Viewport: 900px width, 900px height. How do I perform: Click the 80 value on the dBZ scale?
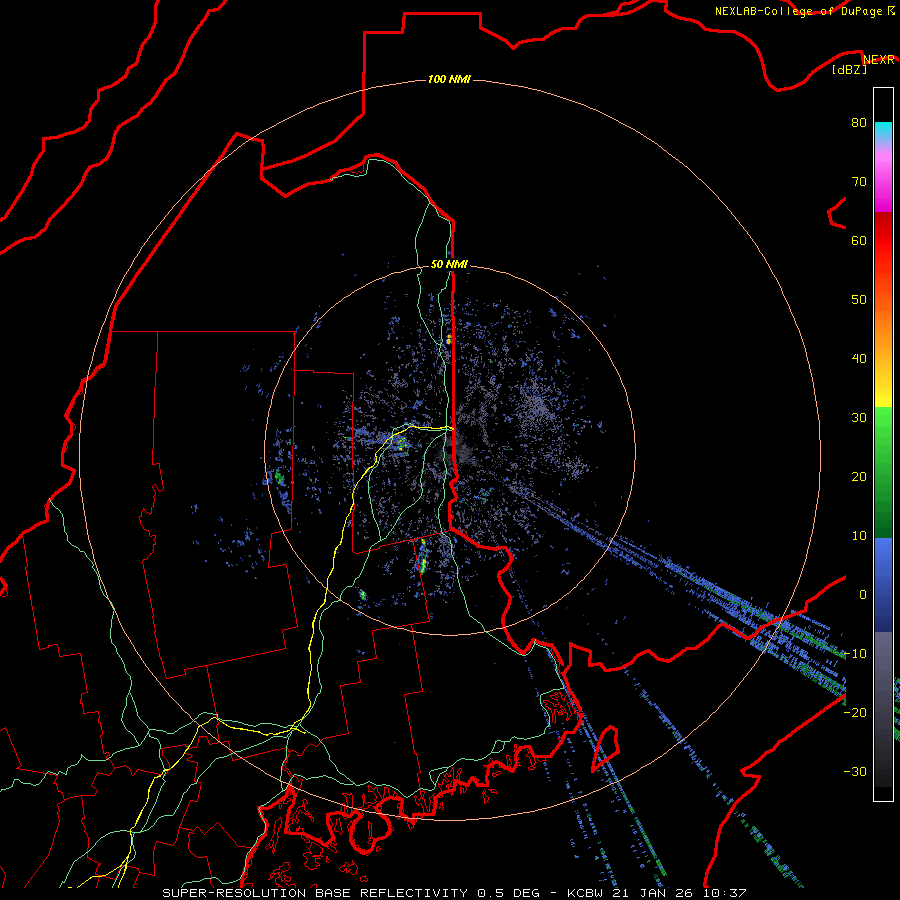pos(859,123)
